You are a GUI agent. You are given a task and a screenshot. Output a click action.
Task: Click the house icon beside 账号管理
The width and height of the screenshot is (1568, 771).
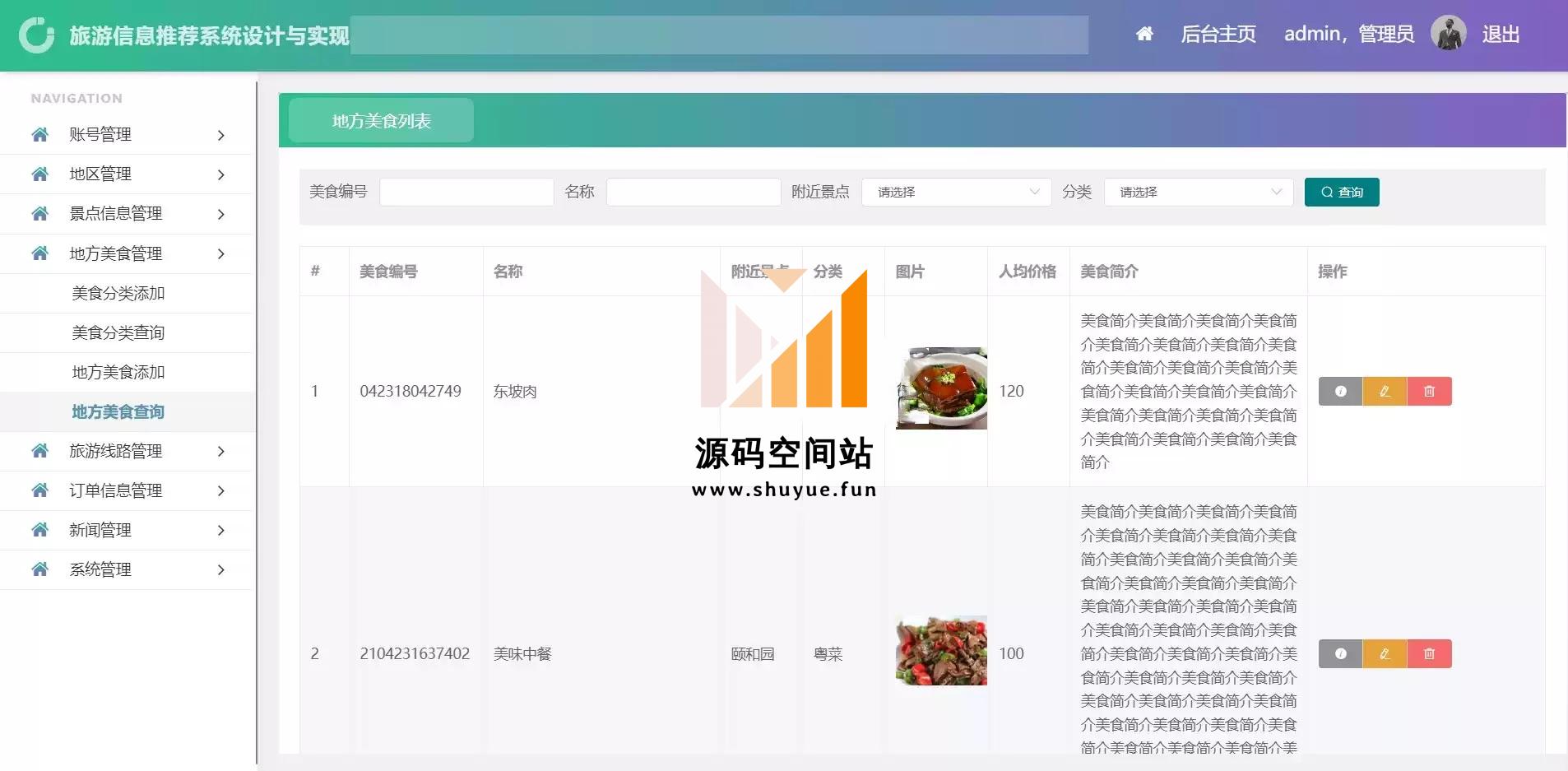coord(39,134)
